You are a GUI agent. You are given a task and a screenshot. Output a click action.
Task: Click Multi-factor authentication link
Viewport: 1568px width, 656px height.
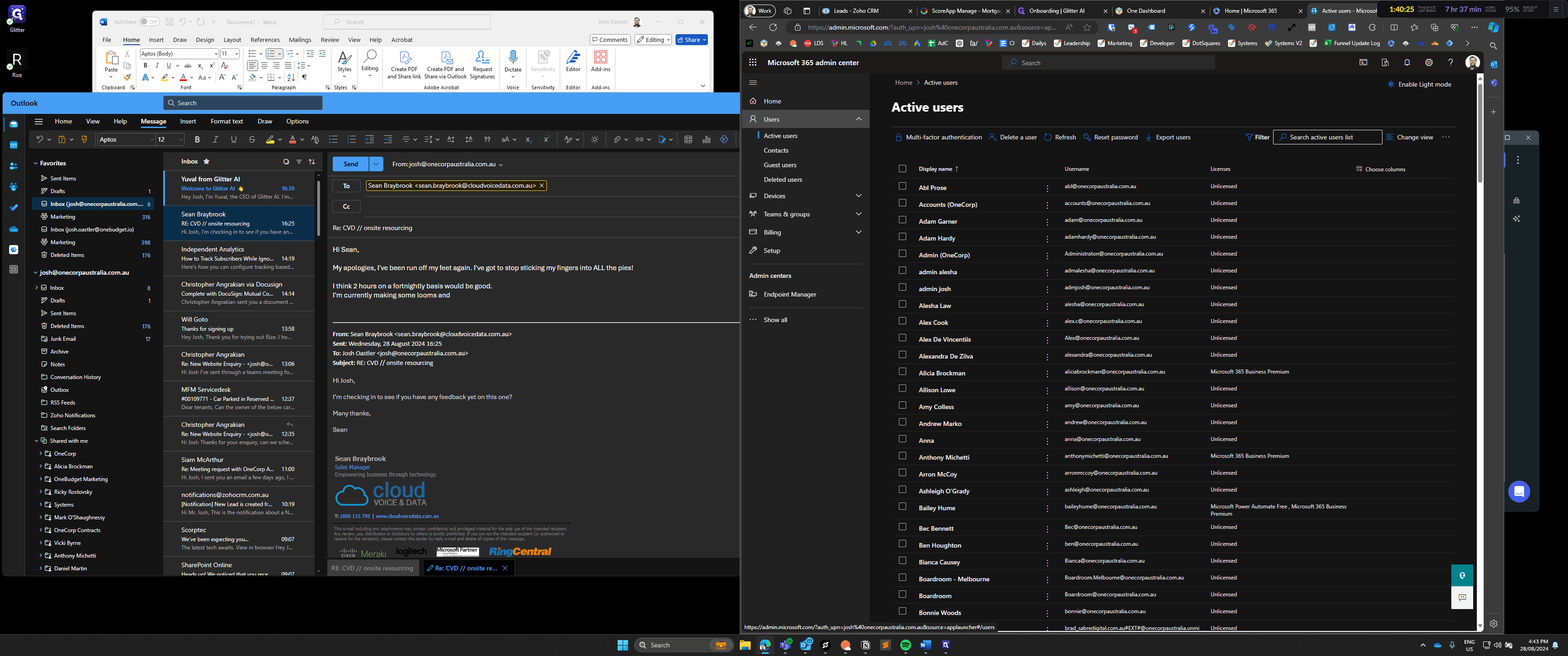(x=938, y=138)
